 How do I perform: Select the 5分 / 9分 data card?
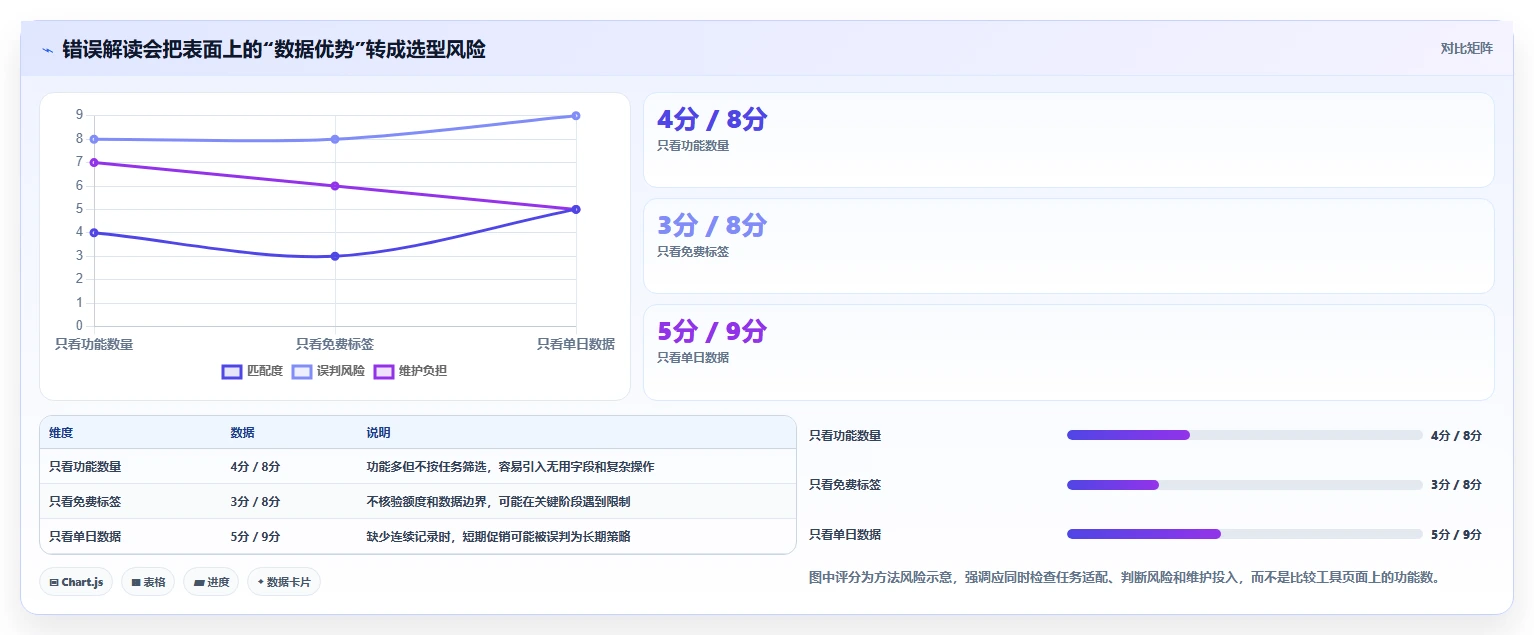1068,352
